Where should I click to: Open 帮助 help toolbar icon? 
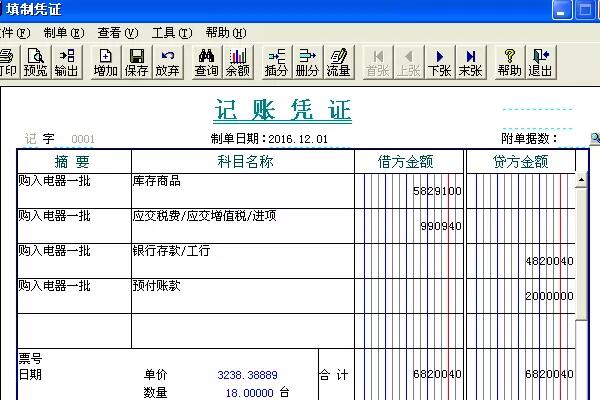pyautogui.click(x=509, y=62)
